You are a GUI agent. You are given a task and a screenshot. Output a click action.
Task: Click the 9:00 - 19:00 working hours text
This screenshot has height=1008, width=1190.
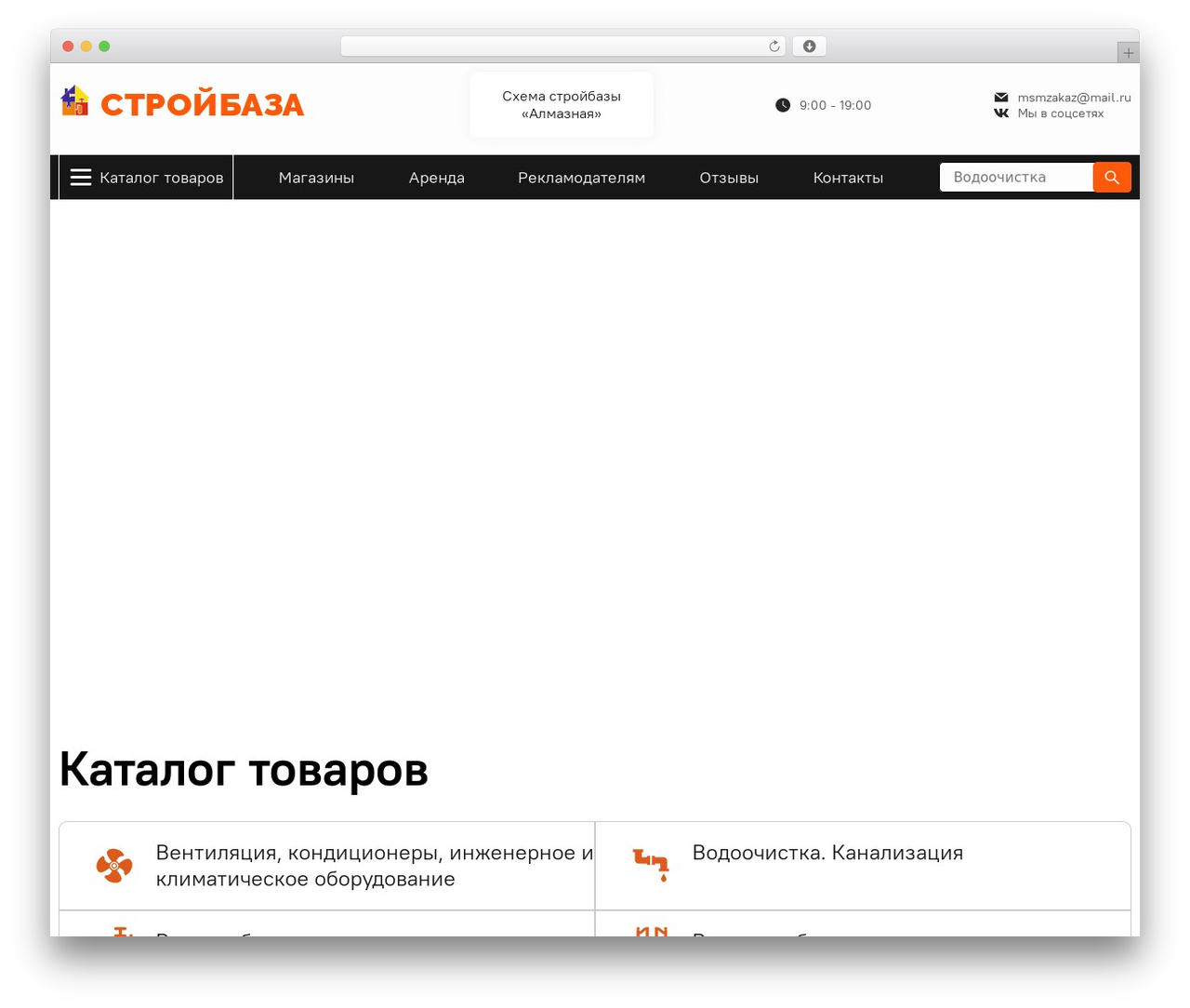[836, 105]
